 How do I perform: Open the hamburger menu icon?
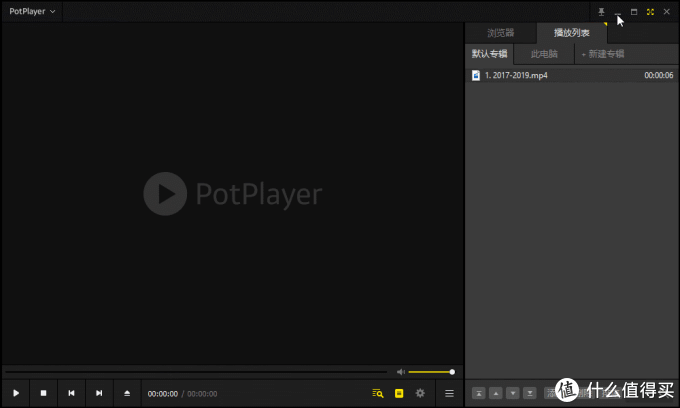pos(449,393)
